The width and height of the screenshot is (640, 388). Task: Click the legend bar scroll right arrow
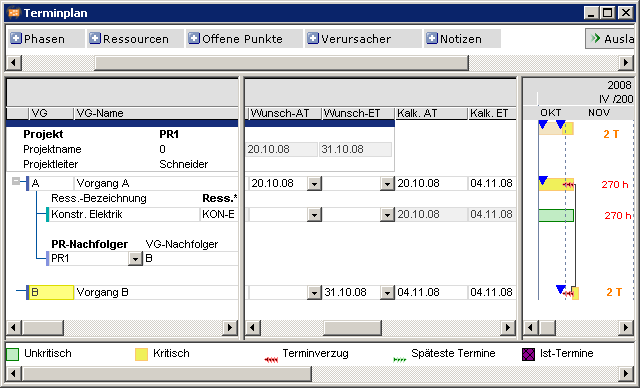point(626,373)
